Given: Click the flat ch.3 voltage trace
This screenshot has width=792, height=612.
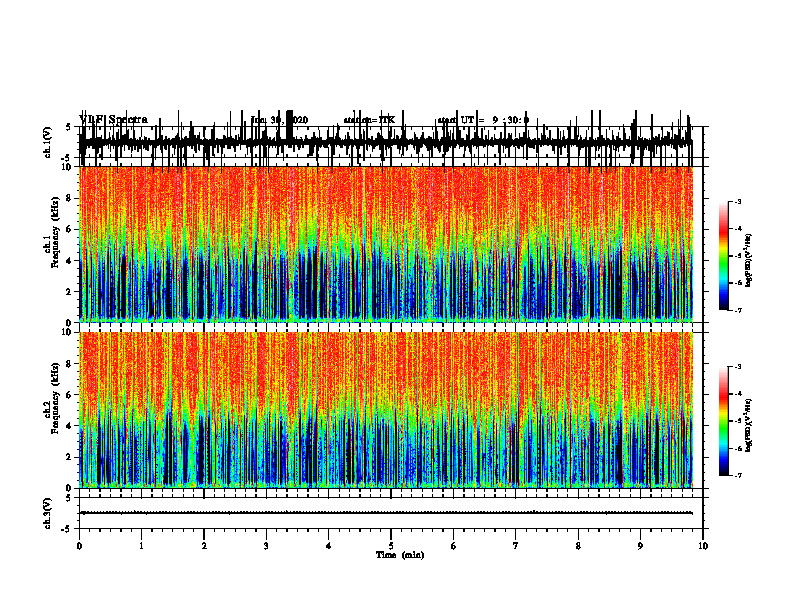Looking at the screenshot, I should click(x=386, y=513).
